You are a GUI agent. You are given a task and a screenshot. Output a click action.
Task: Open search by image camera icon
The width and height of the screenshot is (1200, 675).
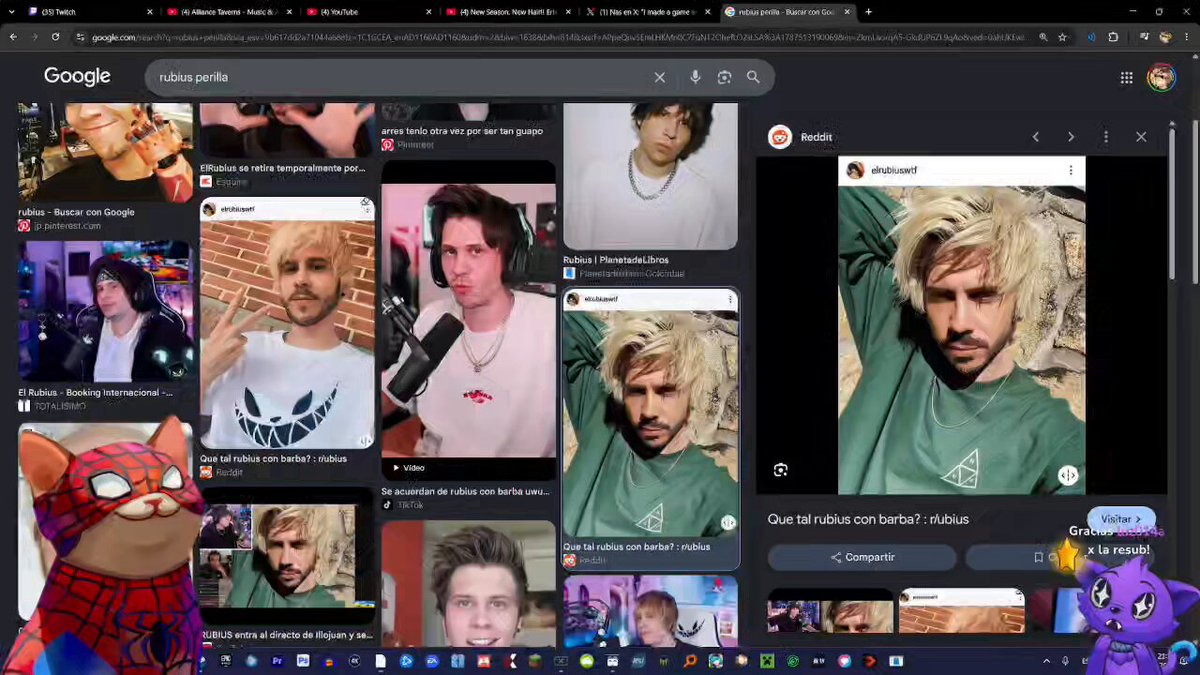point(725,77)
